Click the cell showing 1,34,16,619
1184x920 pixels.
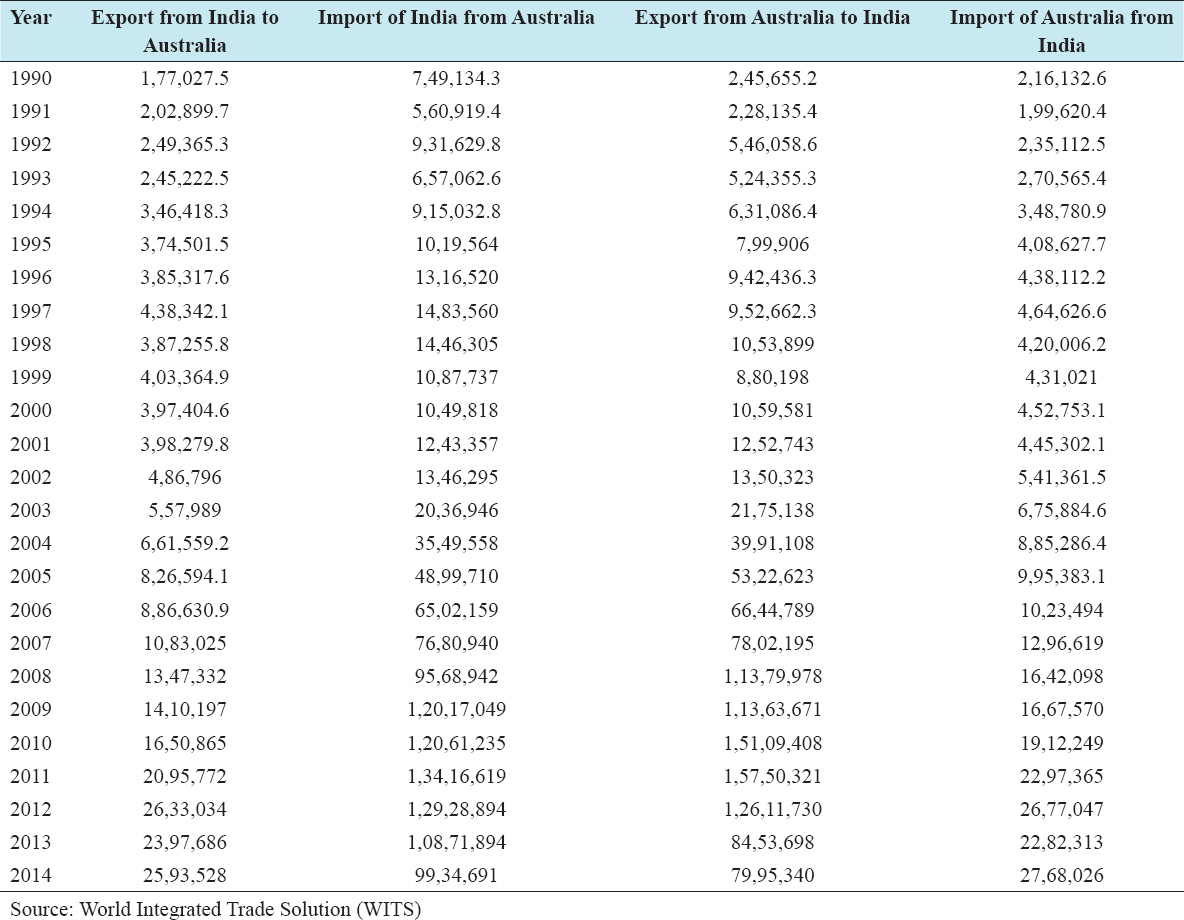point(456,776)
